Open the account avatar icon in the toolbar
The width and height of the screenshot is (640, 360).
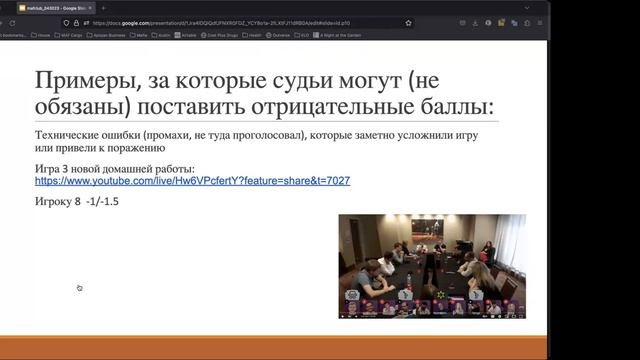click(x=488, y=23)
